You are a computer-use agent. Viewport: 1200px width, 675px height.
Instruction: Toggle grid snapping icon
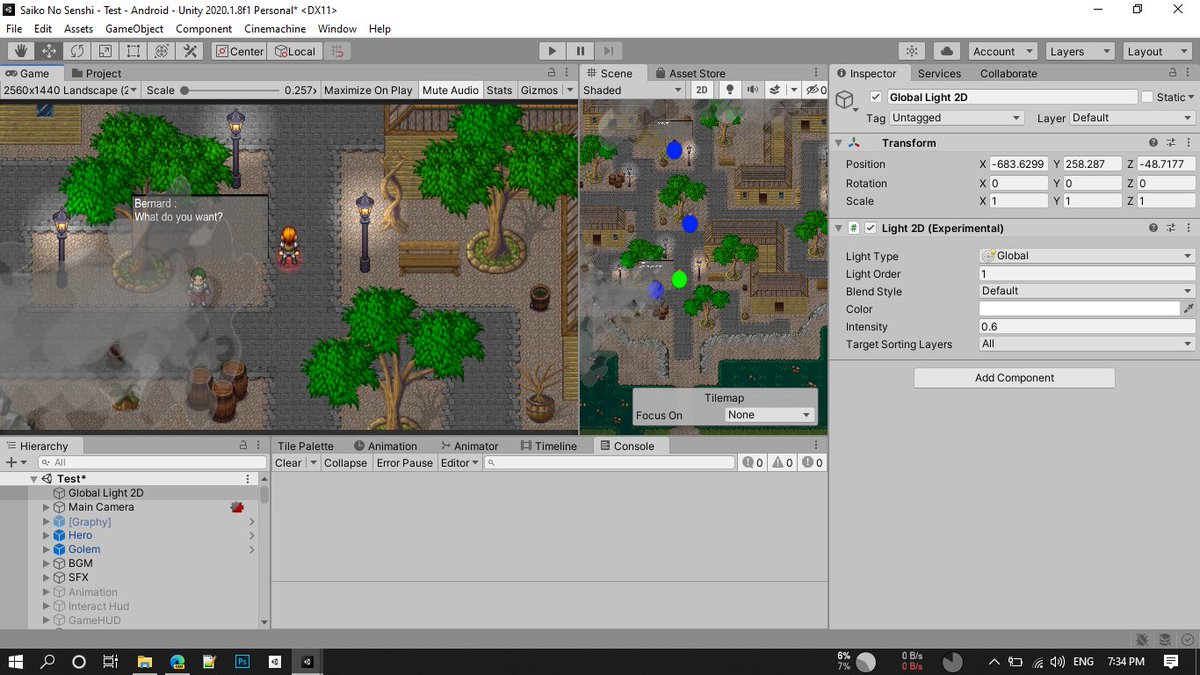point(338,51)
